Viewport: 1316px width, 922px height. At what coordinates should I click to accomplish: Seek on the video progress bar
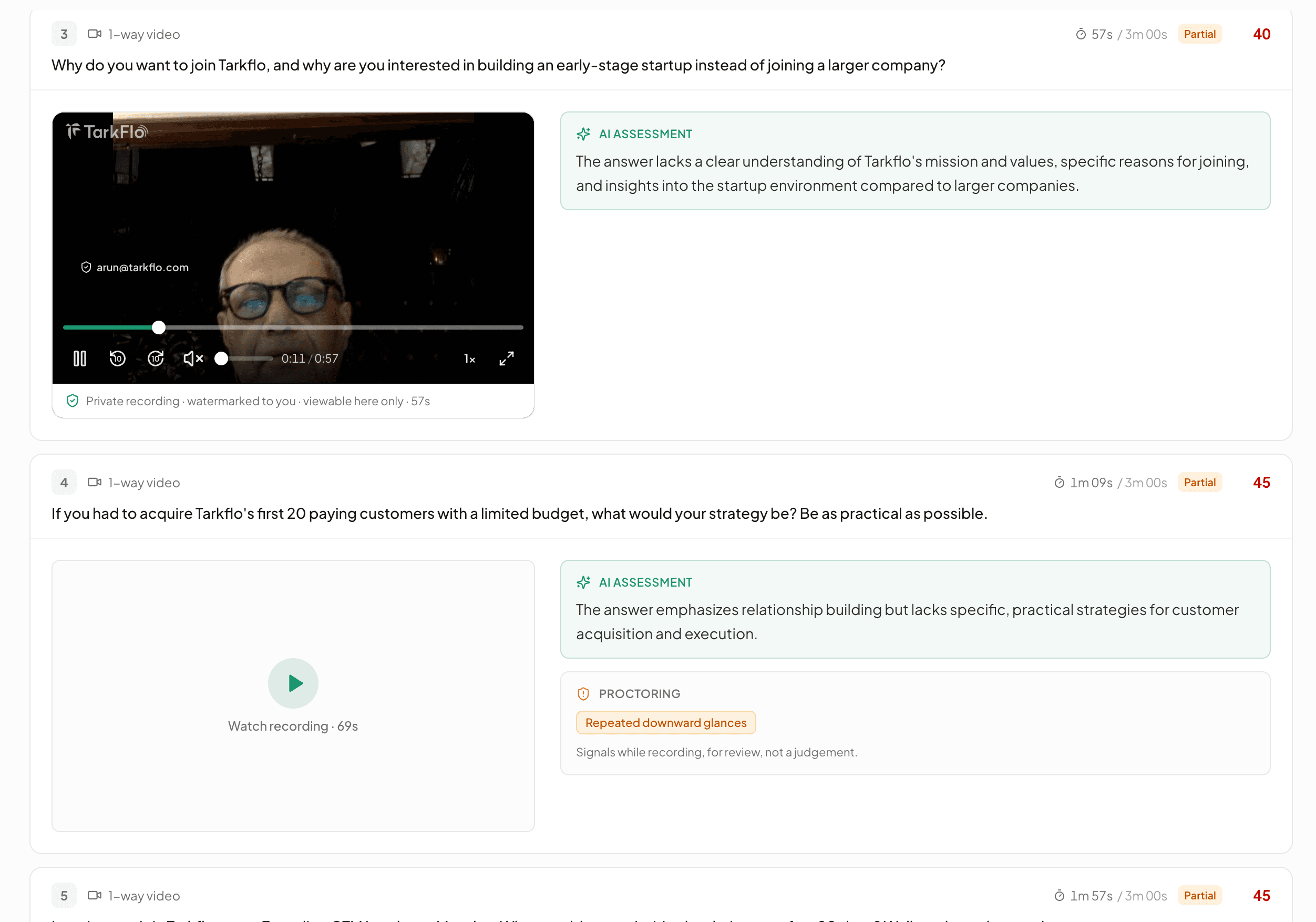point(293,327)
